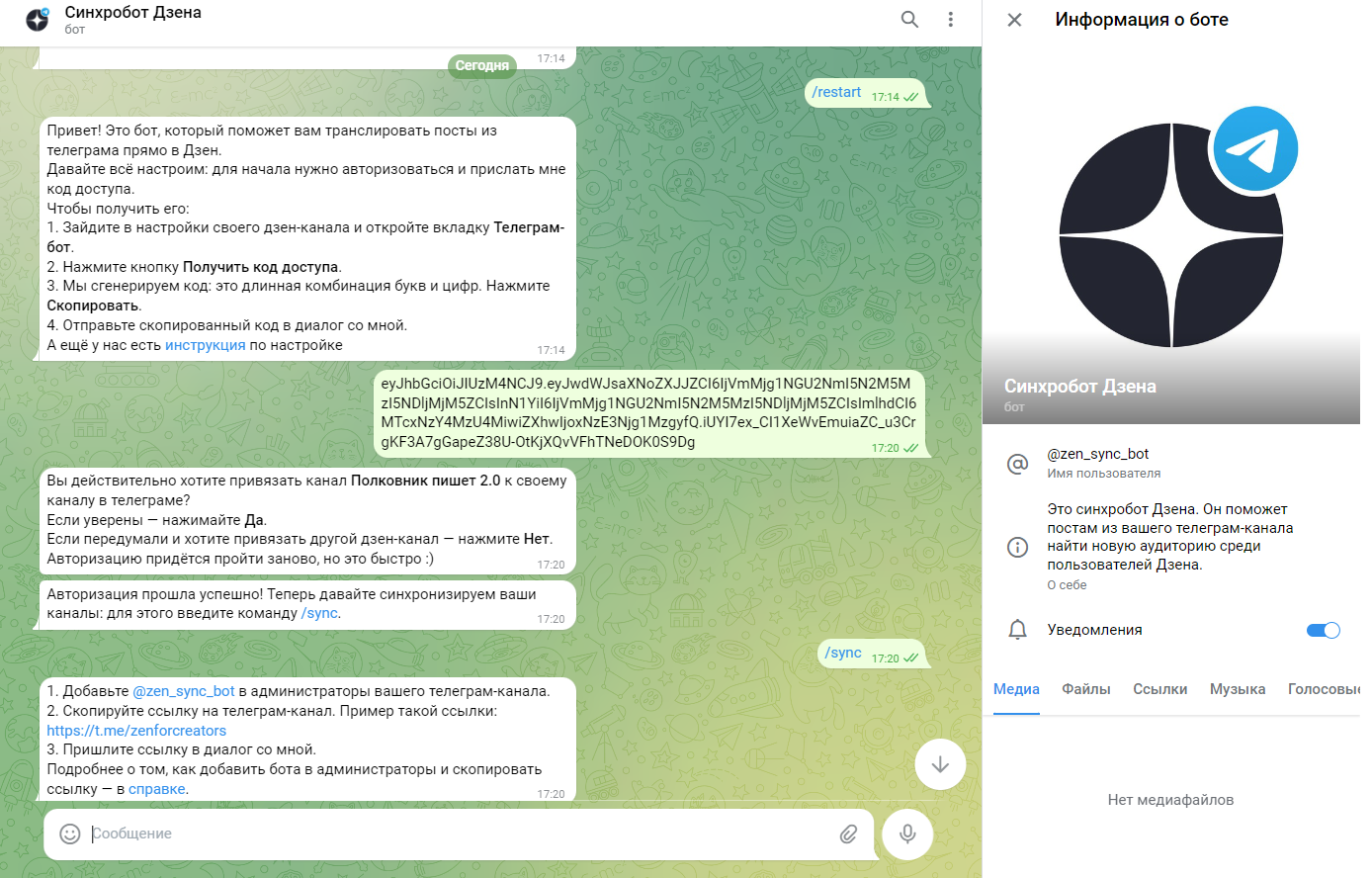This screenshot has width=1372, height=878.
Task: Click the /sync command link in bot message
Action: click(320, 613)
